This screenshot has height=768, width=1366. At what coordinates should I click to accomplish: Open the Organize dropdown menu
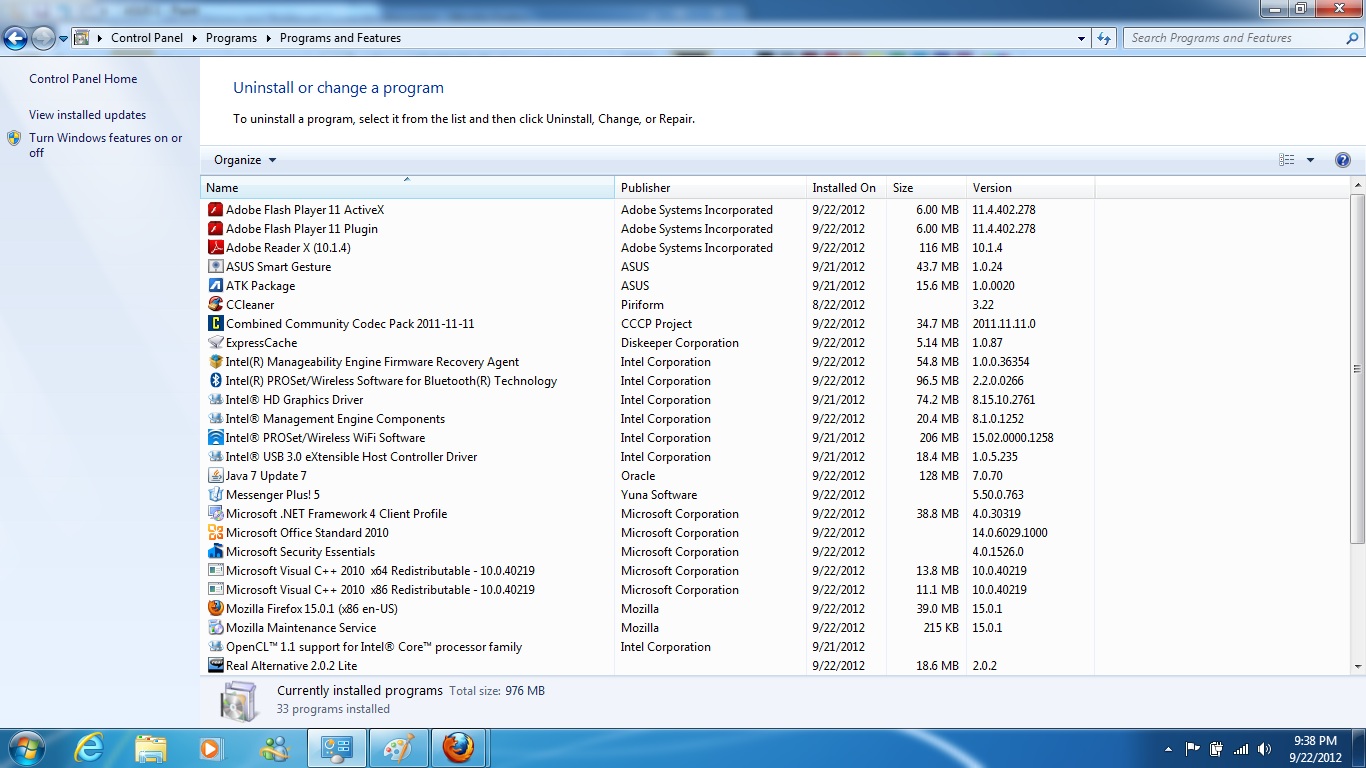[245, 160]
